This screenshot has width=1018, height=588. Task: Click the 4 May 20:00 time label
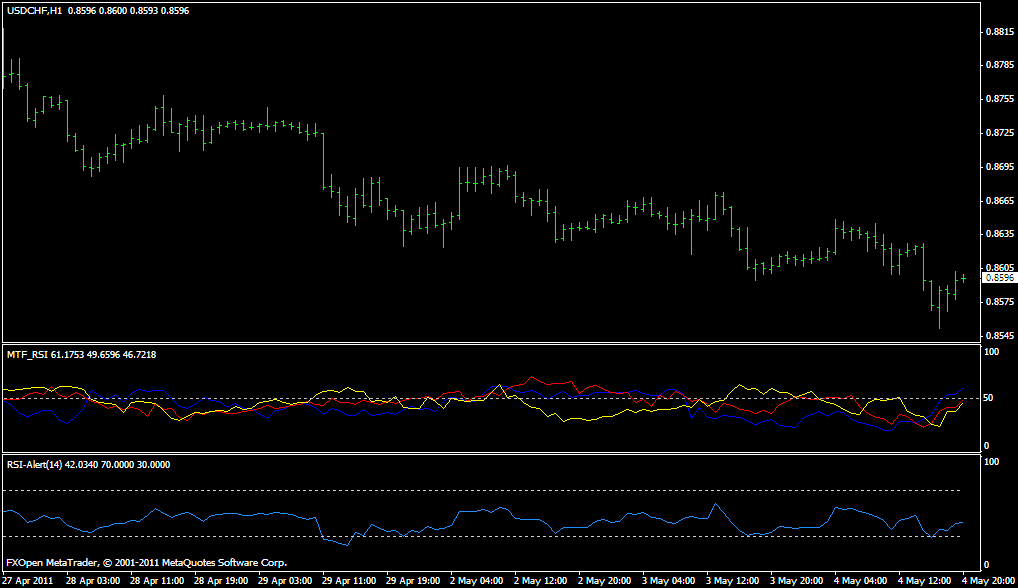(988, 581)
